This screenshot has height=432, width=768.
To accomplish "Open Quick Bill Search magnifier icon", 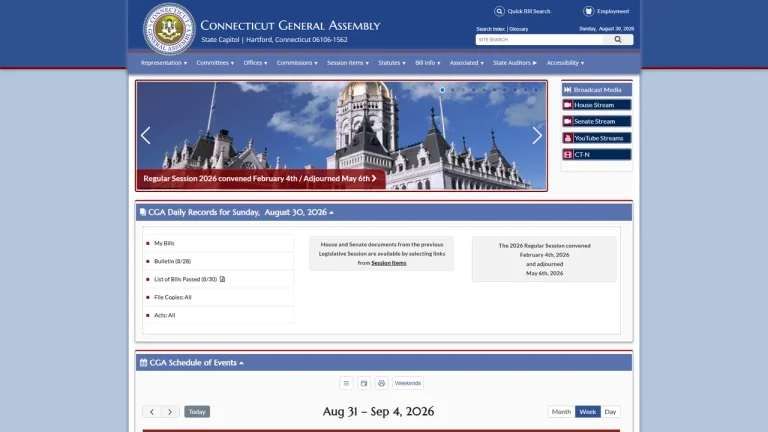I will tap(499, 11).
